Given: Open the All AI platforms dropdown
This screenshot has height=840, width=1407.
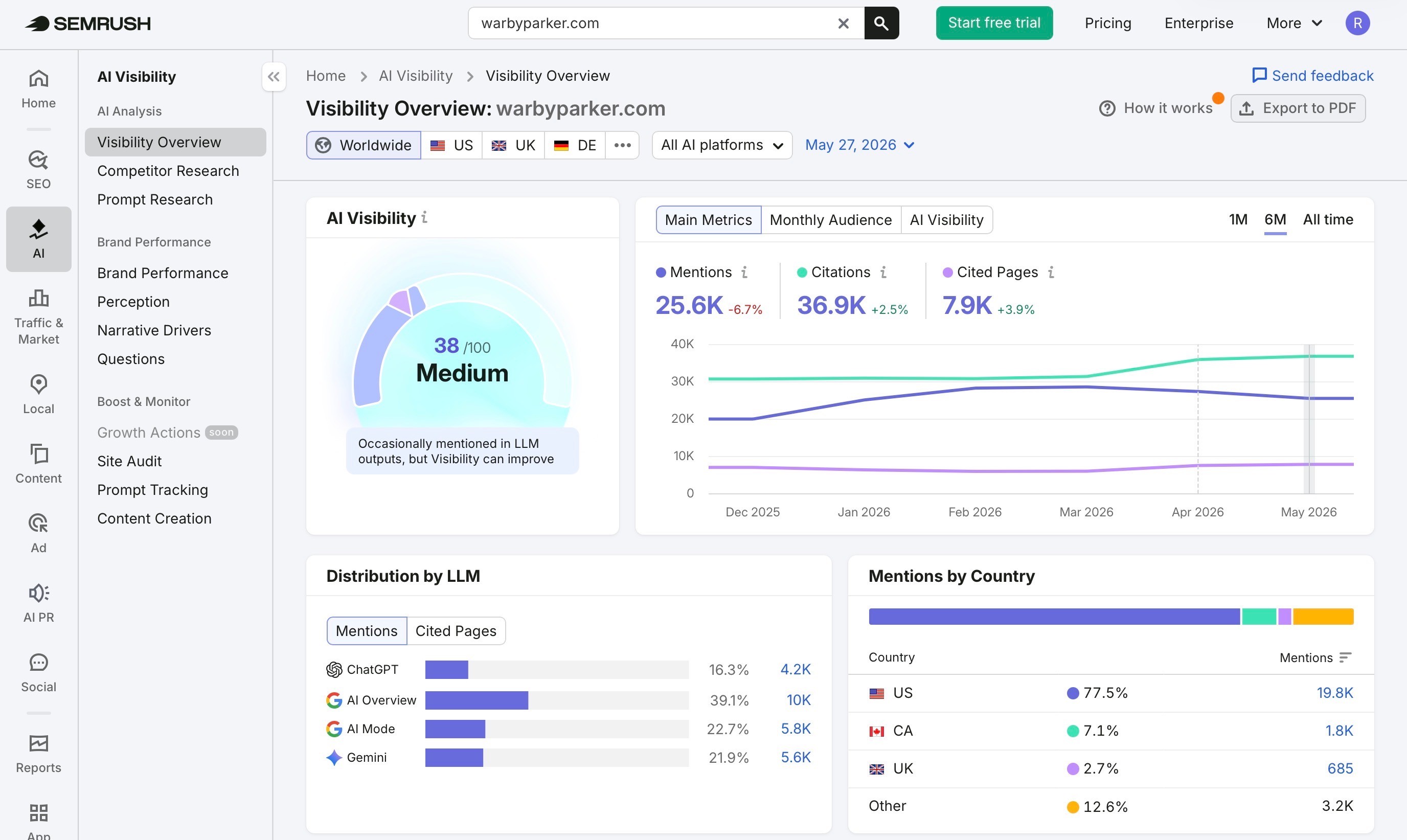Looking at the screenshot, I should click(721, 145).
